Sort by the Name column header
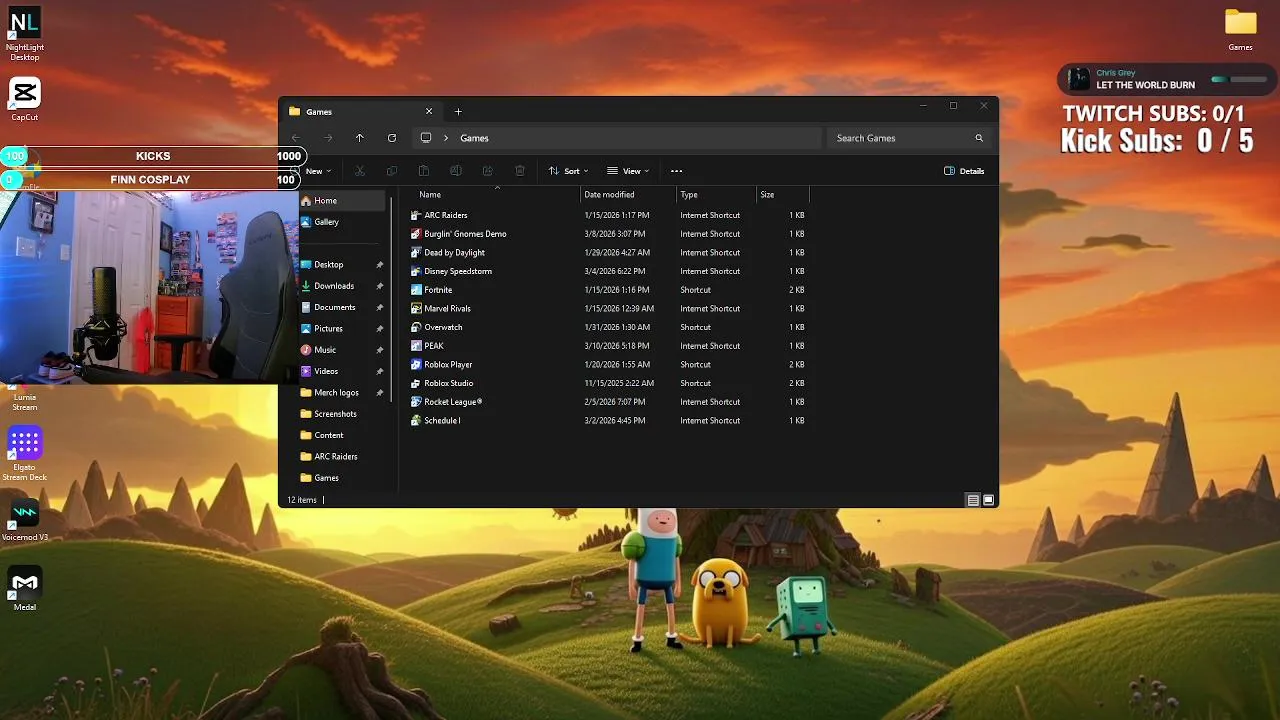Image resolution: width=1280 pixels, height=720 pixels. (x=497, y=195)
